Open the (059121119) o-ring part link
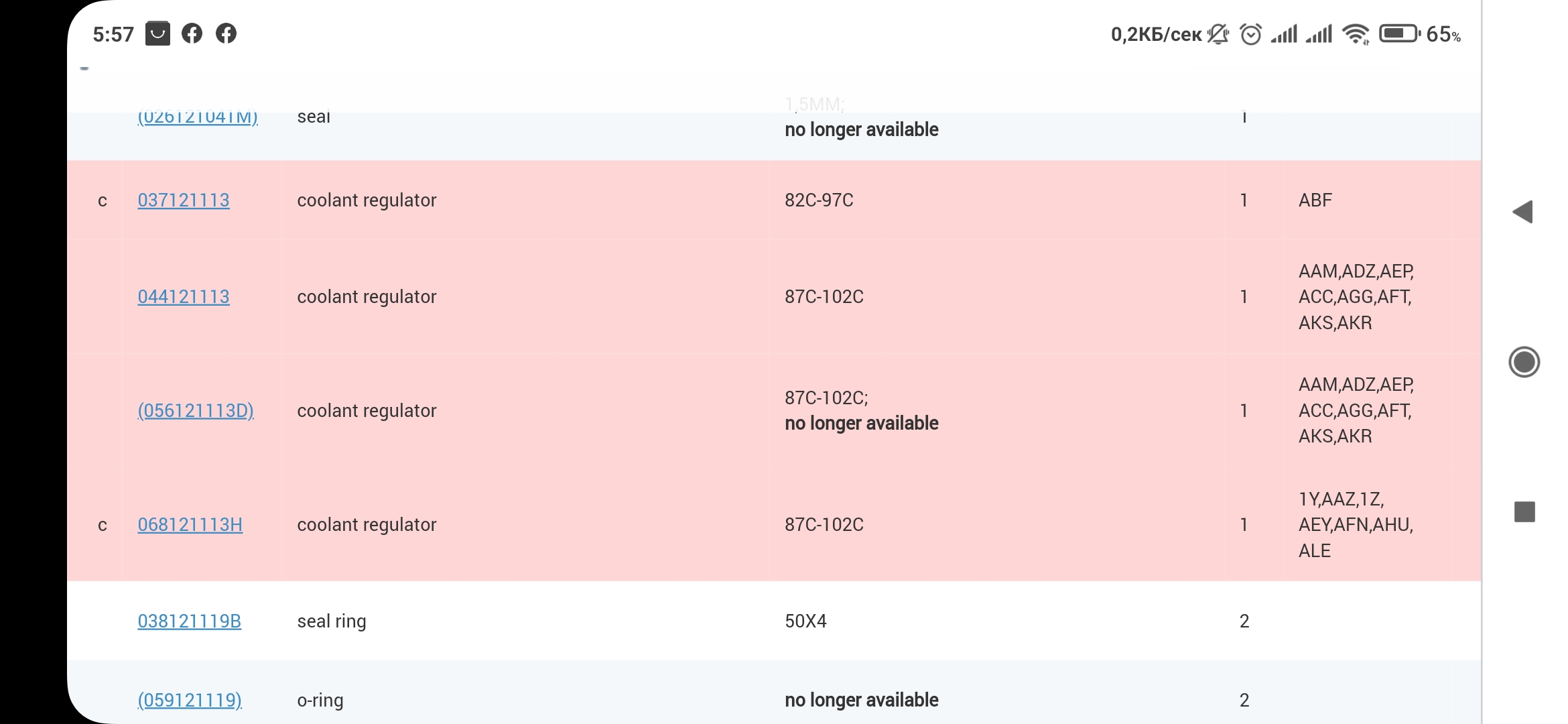The width and height of the screenshot is (1568, 724). coord(190,701)
